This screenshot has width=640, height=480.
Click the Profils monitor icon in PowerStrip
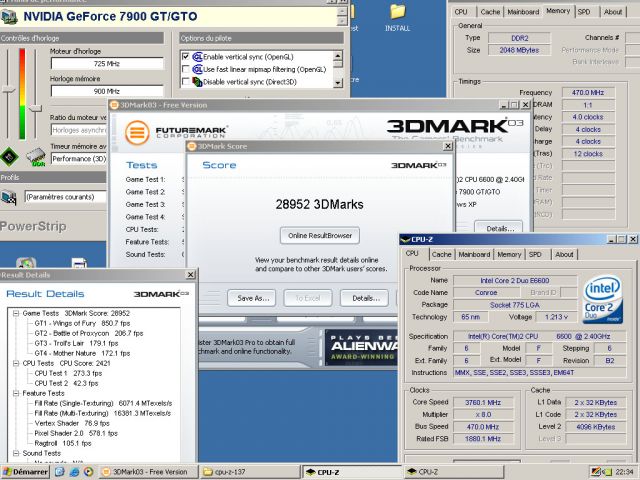(x=9, y=198)
